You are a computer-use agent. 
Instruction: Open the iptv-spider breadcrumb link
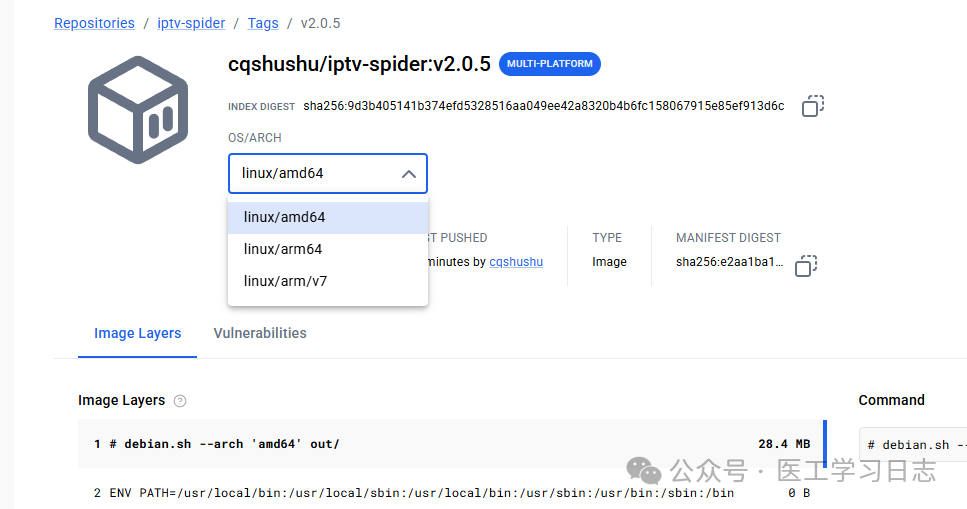[191, 23]
